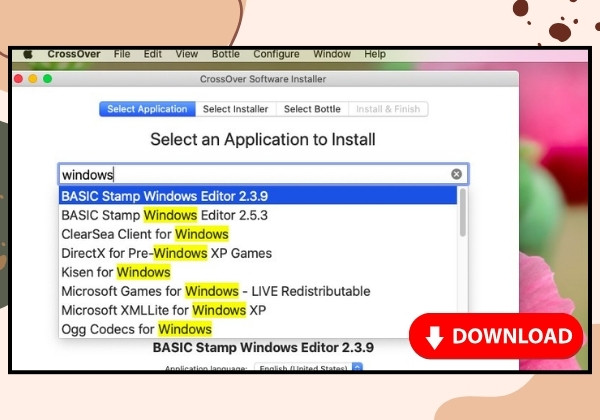This screenshot has width=600, height=420.
Task: Switch to the Select Application tab
Action: click(x=147, y=109)
